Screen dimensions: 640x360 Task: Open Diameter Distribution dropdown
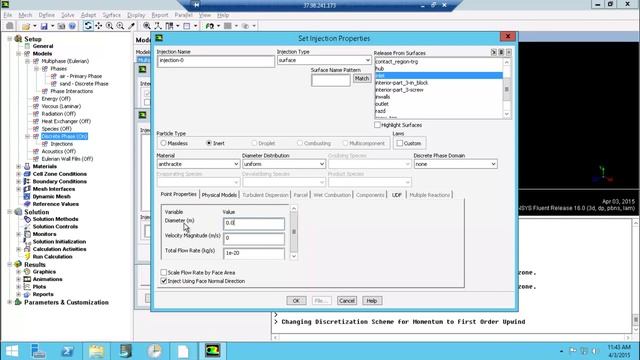click(x=284, y=164)
